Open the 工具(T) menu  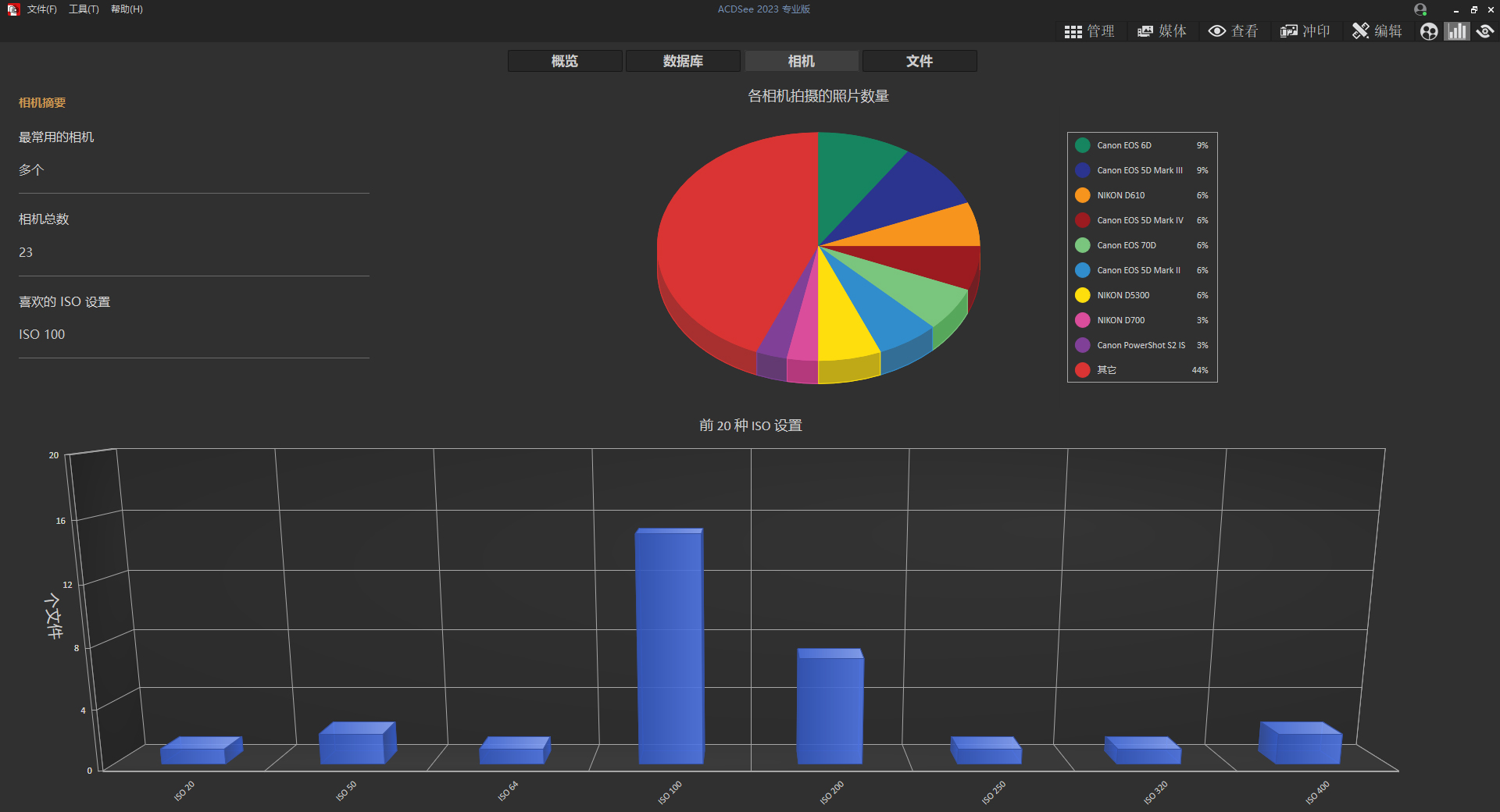click(x=84, y=9)
